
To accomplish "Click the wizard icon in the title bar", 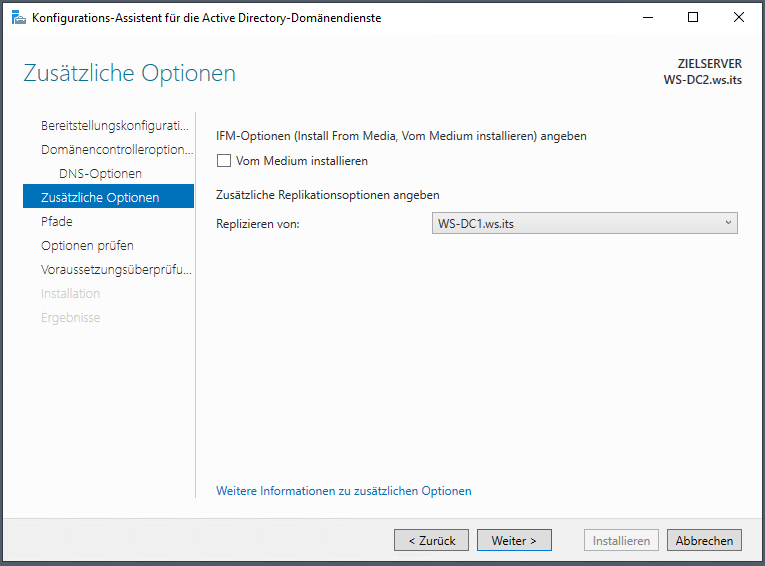I will coord(19,18).
